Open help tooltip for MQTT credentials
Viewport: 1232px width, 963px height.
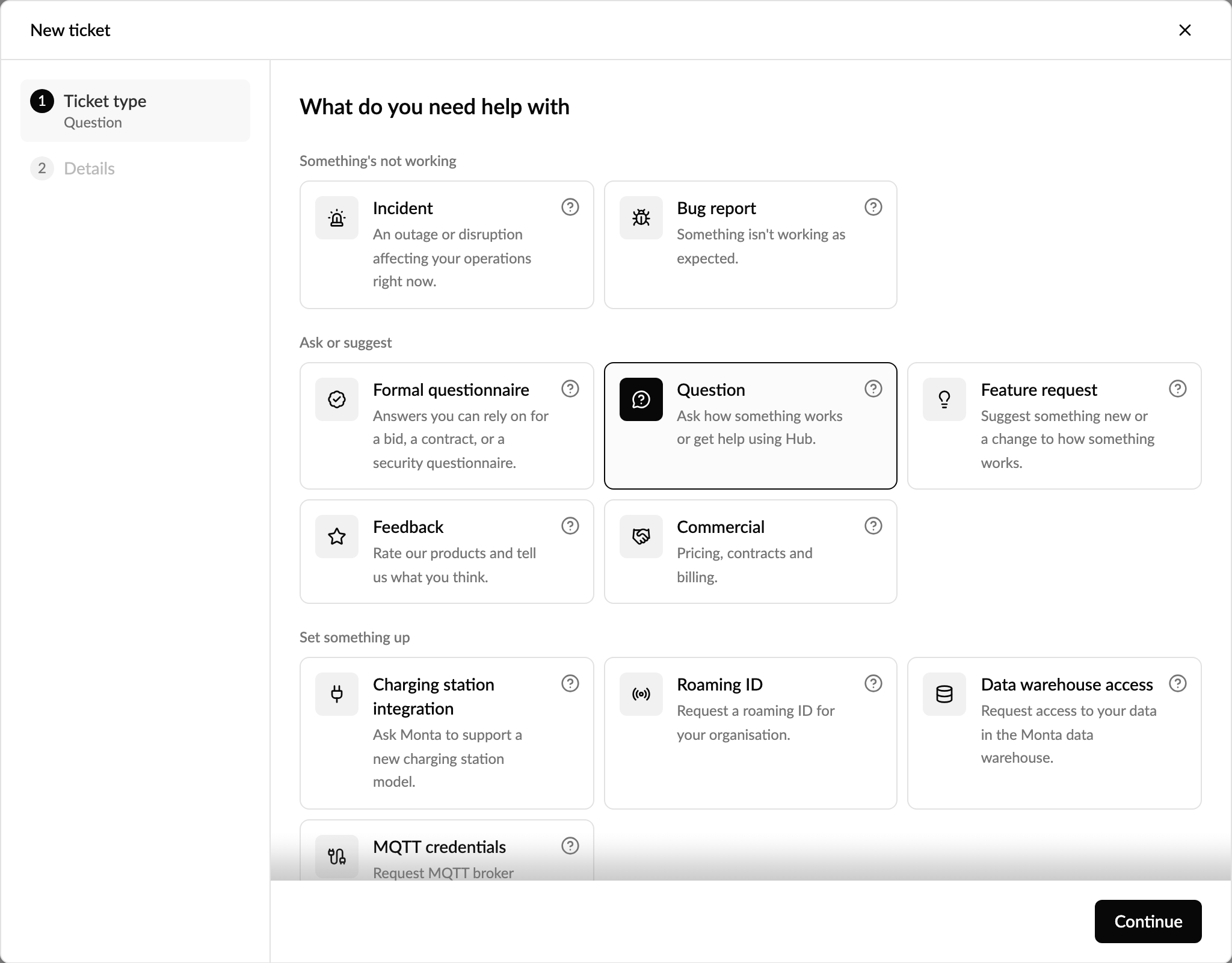click(570, 846)
